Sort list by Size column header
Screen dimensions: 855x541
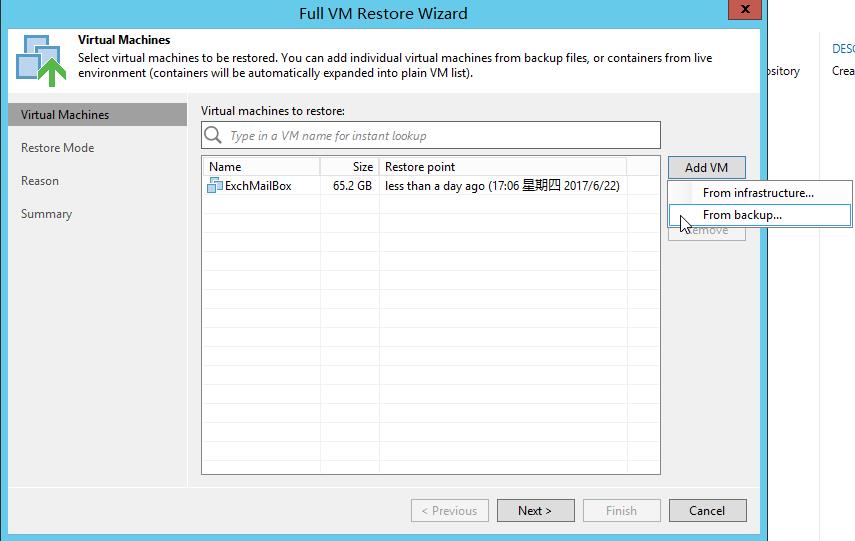pos(350,167)
